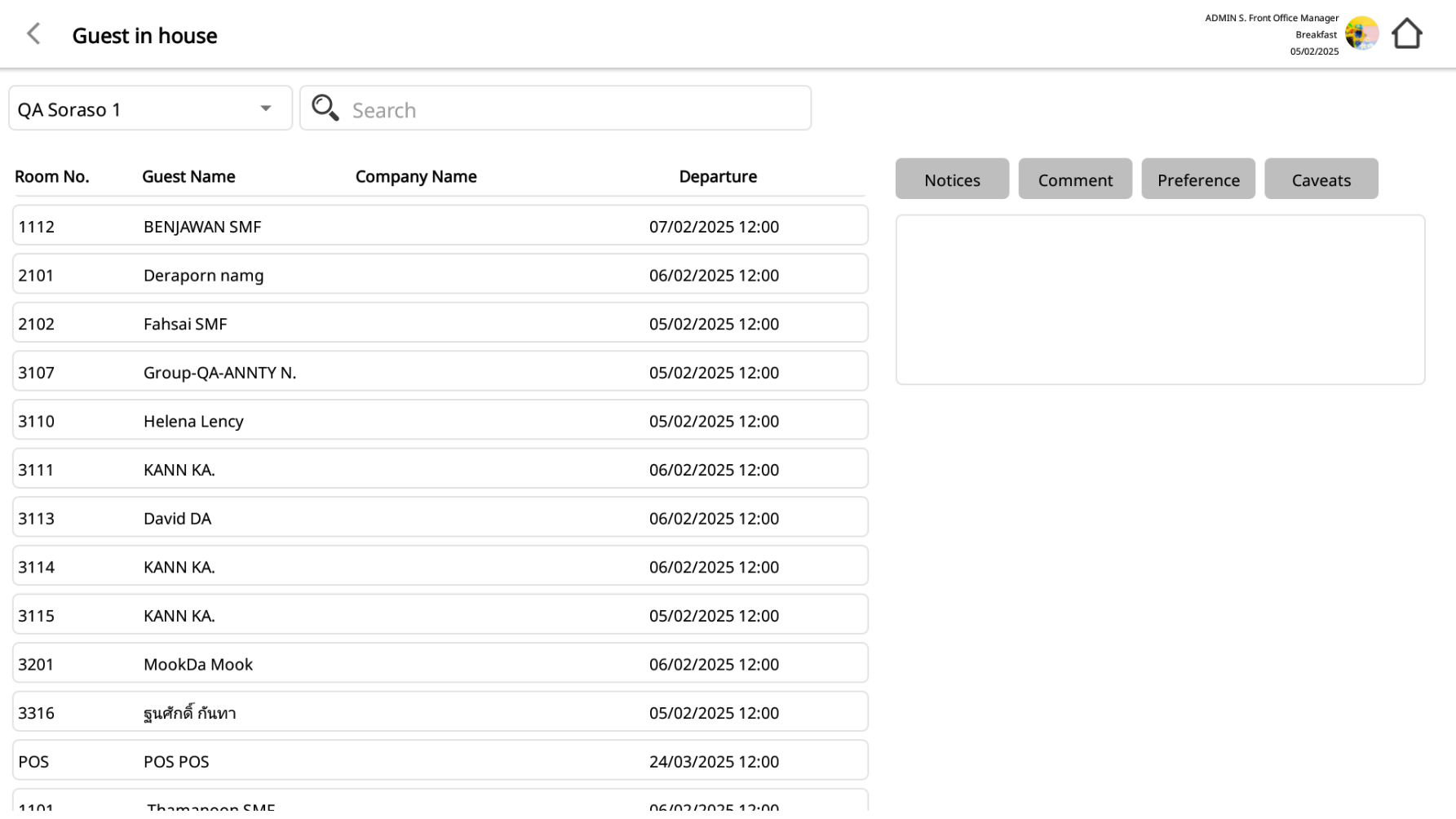Choose the POS POS guest row
Screen dimensions: 1456x819
[x=440, y=760]
